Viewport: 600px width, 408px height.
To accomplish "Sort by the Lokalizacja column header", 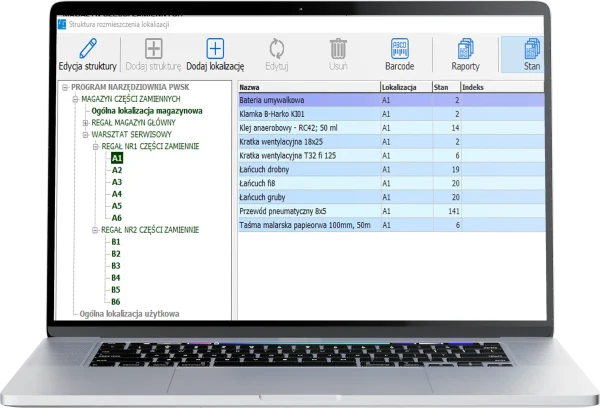I will (406, 87).
